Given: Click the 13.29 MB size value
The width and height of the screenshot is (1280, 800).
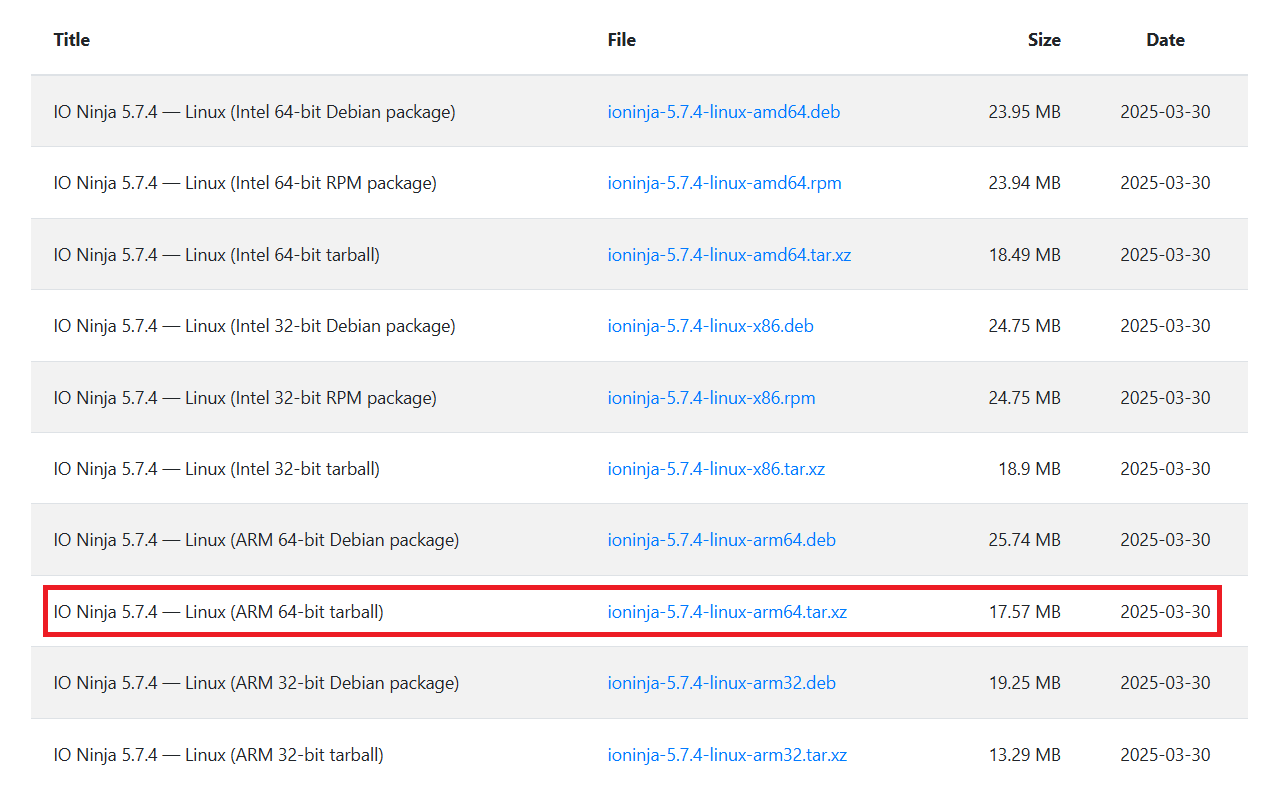Looking at the screenshot, I should pos(1025,755).
